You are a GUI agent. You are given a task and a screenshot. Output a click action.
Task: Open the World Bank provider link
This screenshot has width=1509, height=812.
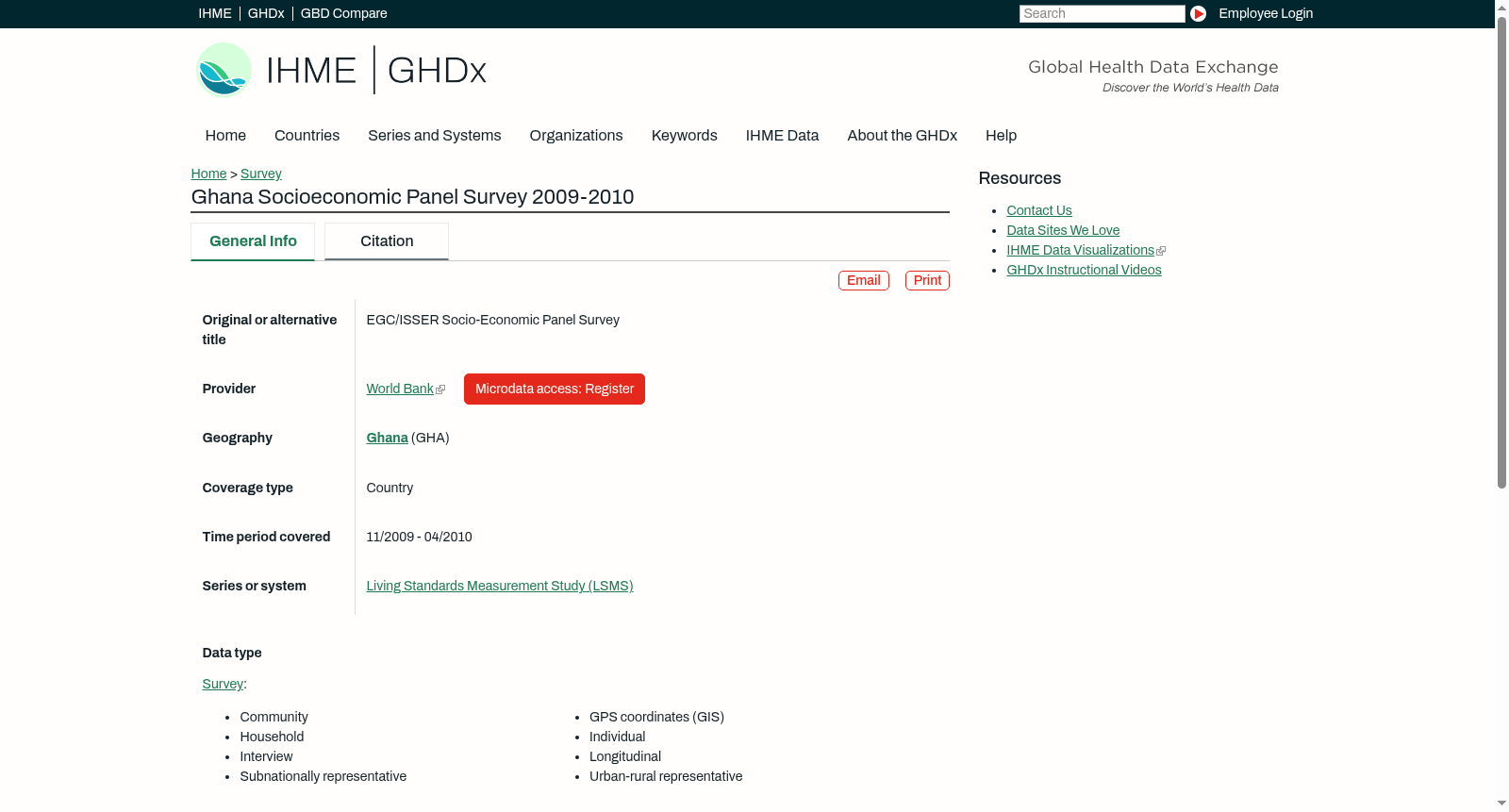(x=400, y=389)
